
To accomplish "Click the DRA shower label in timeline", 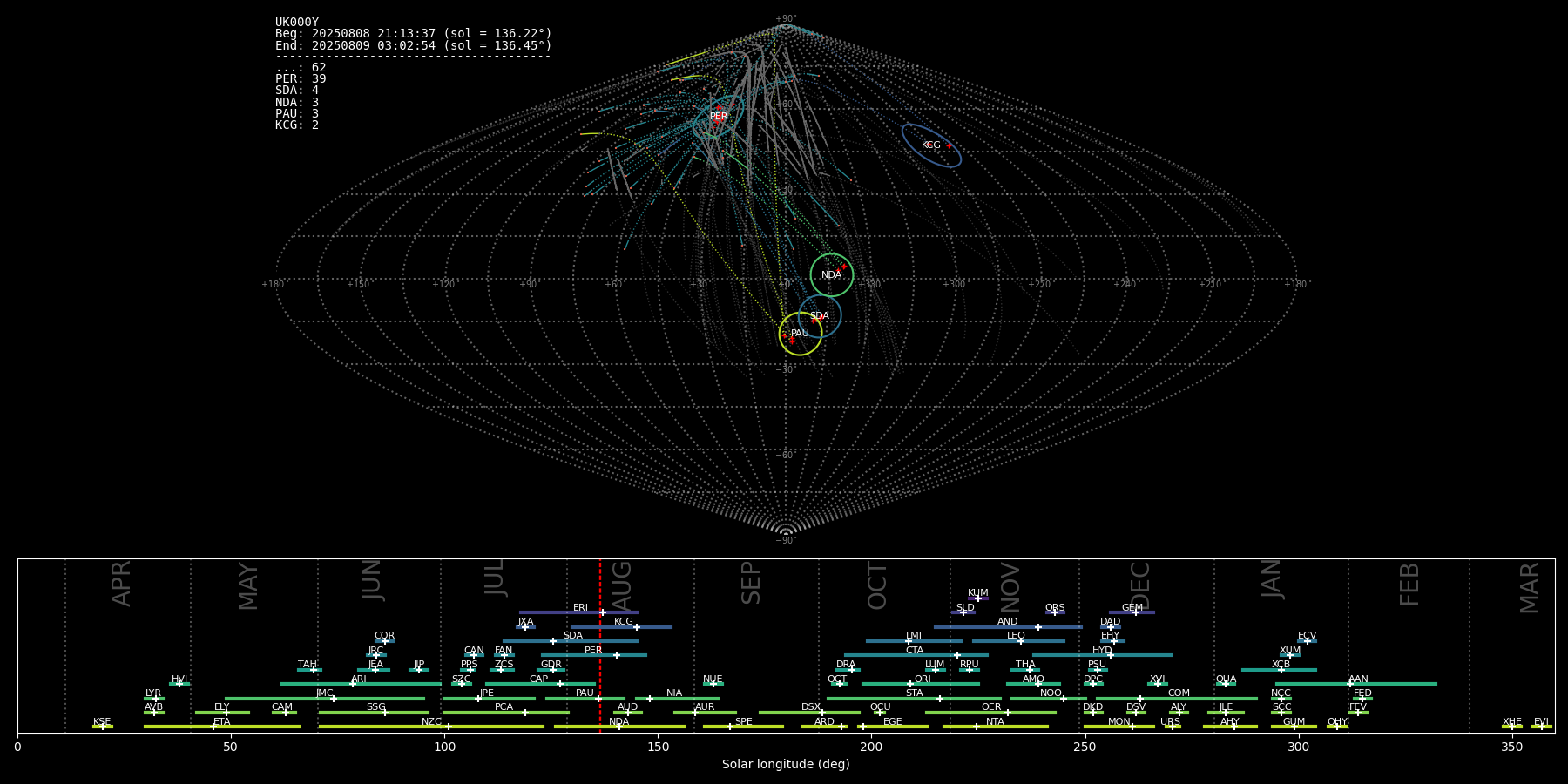I will [846, 665].
